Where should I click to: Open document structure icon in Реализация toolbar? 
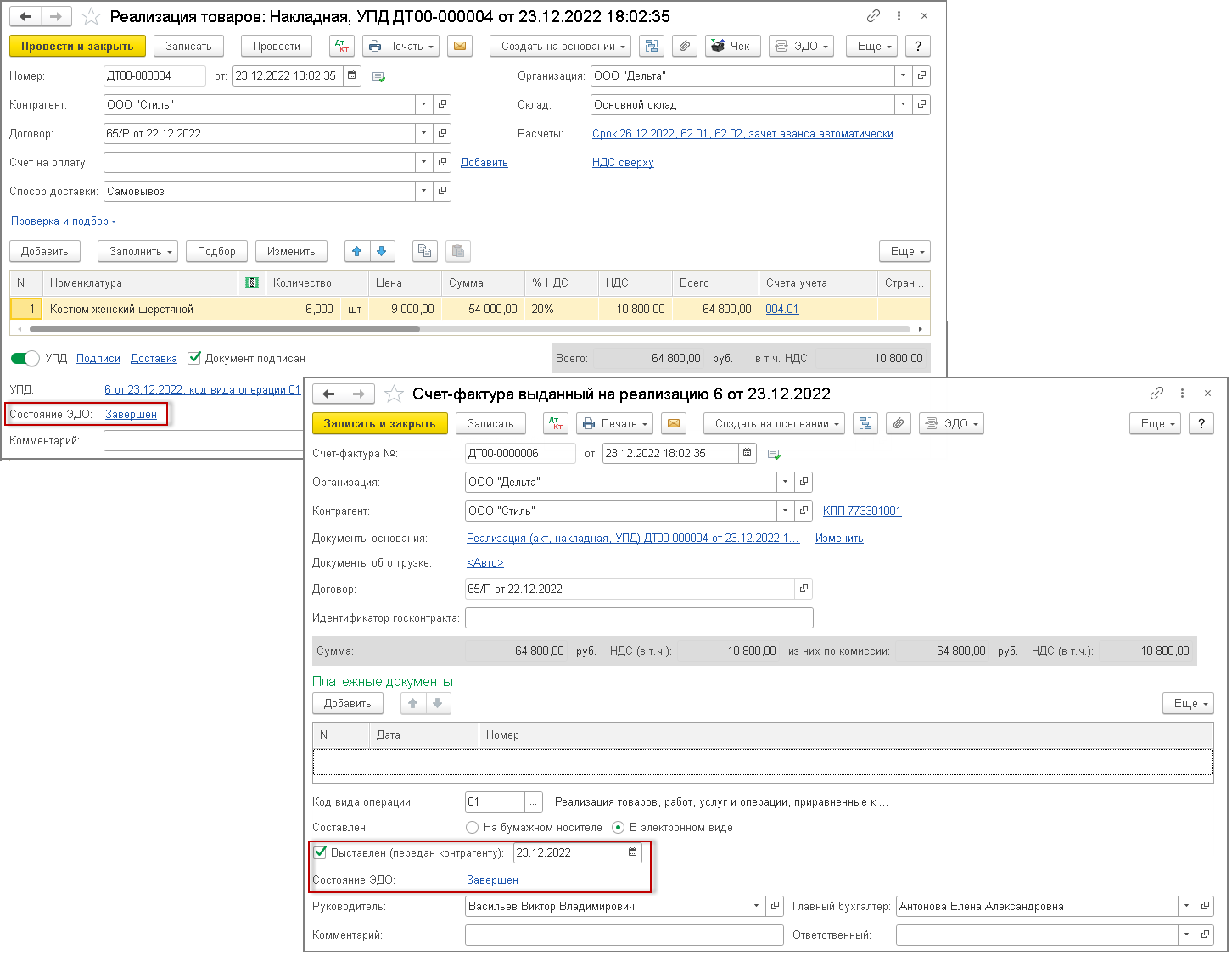(652, 46)
